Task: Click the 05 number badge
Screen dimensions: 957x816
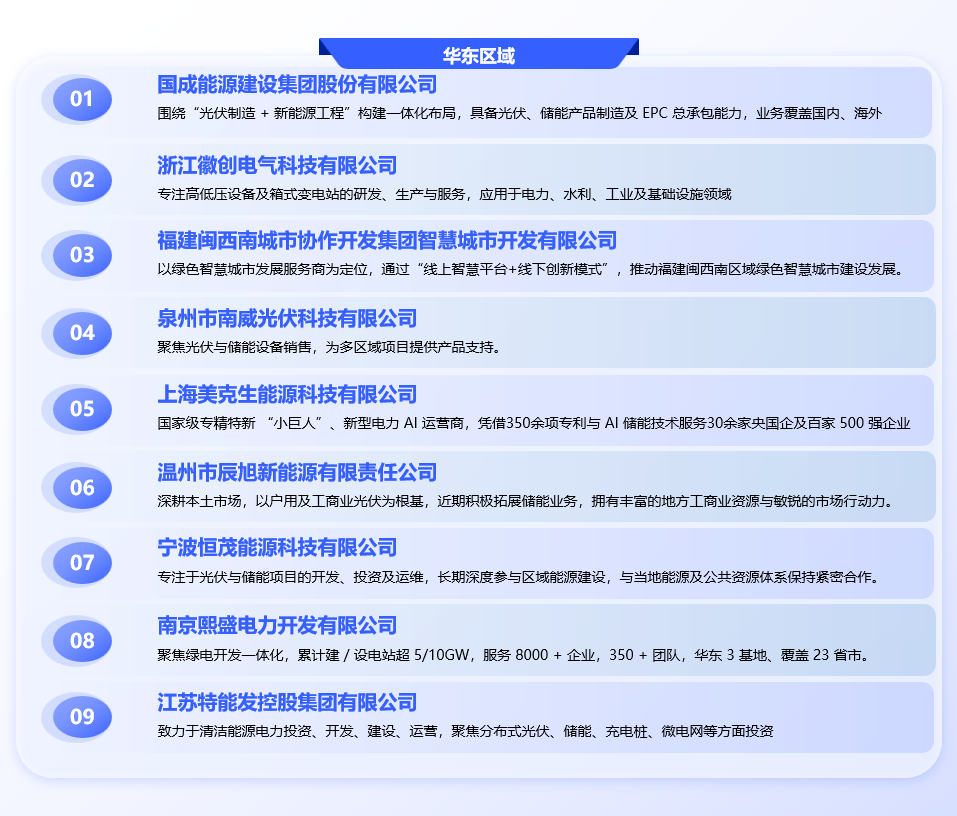Action: 82,409
